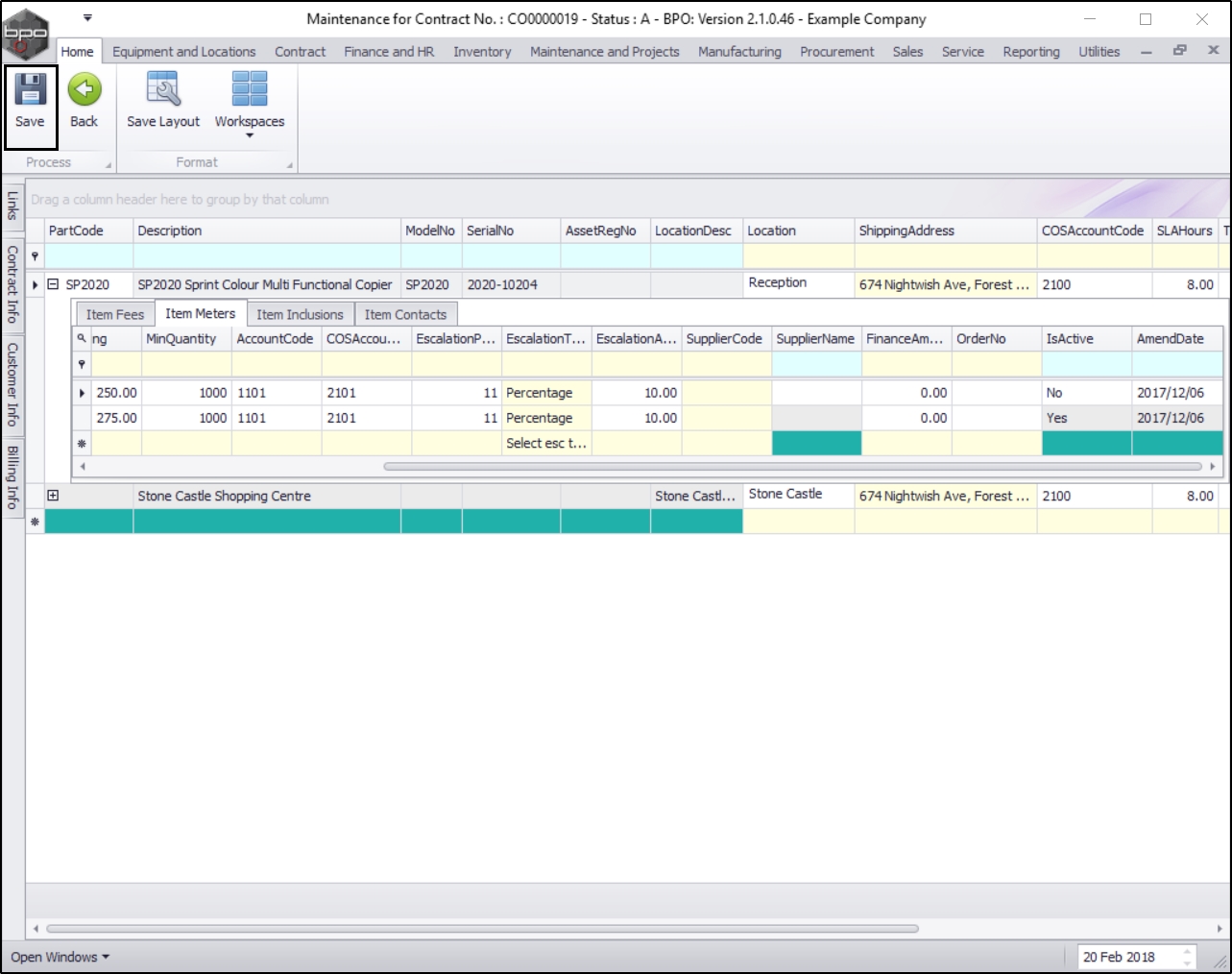Screen dimensions: 1232x974
Task: Click the Description filter field in main grid
Action: (267, 256)
